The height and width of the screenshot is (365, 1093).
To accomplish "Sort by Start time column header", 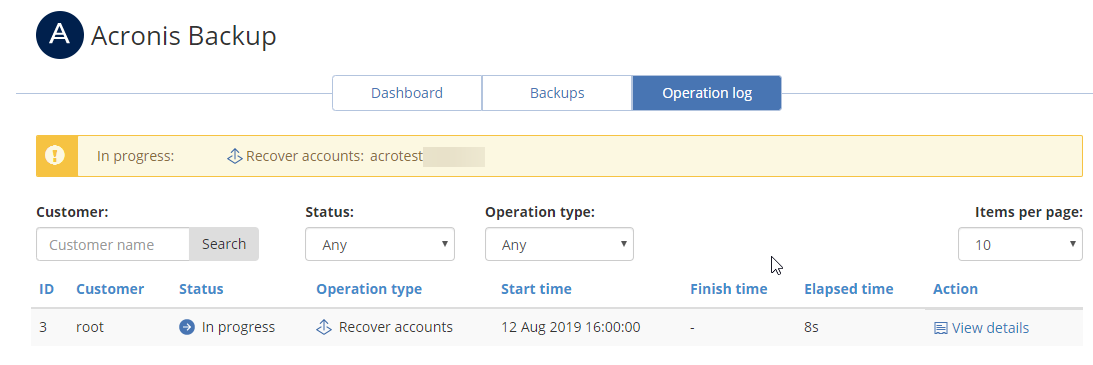I will tap(536, 289).
